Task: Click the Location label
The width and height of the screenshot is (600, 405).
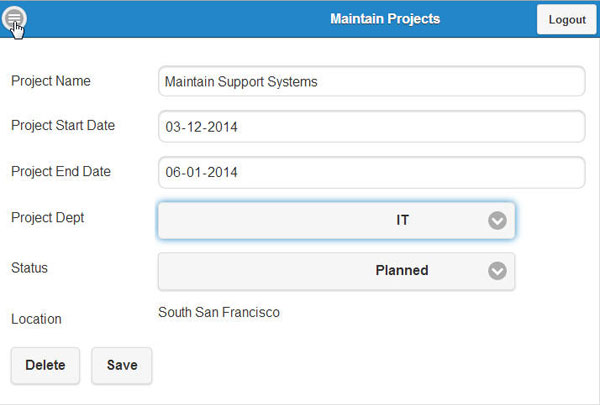Action: [36, 320]
